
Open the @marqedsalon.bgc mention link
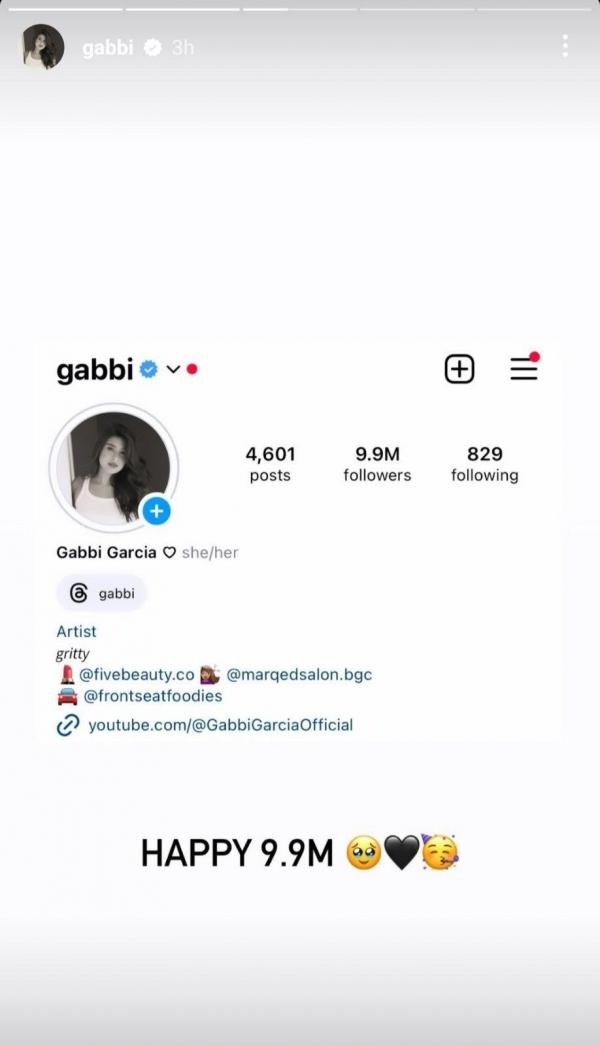coord(299,674)
